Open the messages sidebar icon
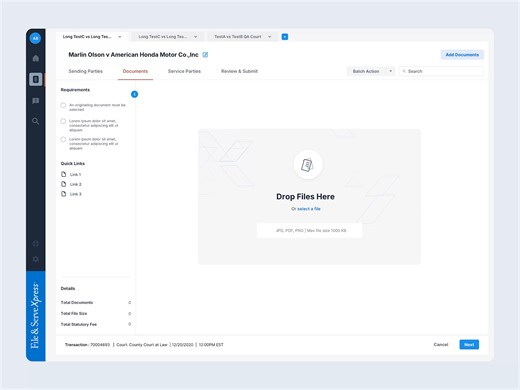The image size is (520, 390). (x=36, y=101)
